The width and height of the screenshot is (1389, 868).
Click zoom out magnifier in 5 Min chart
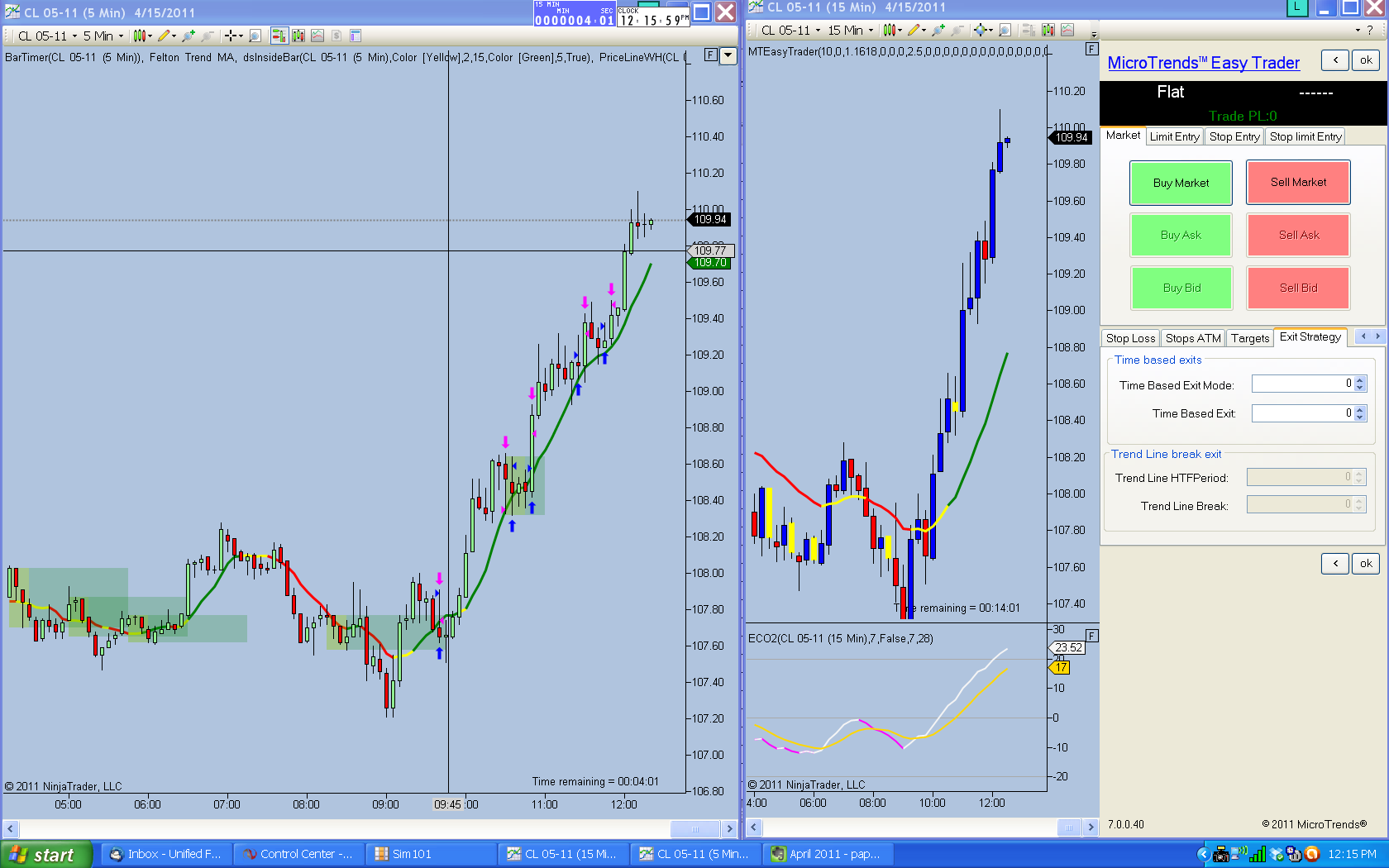(208, 36)
